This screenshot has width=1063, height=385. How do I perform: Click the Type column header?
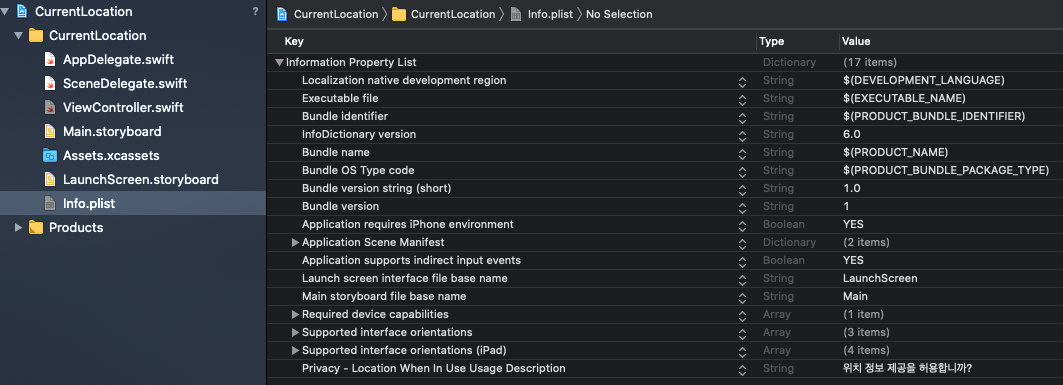[771, 41]
